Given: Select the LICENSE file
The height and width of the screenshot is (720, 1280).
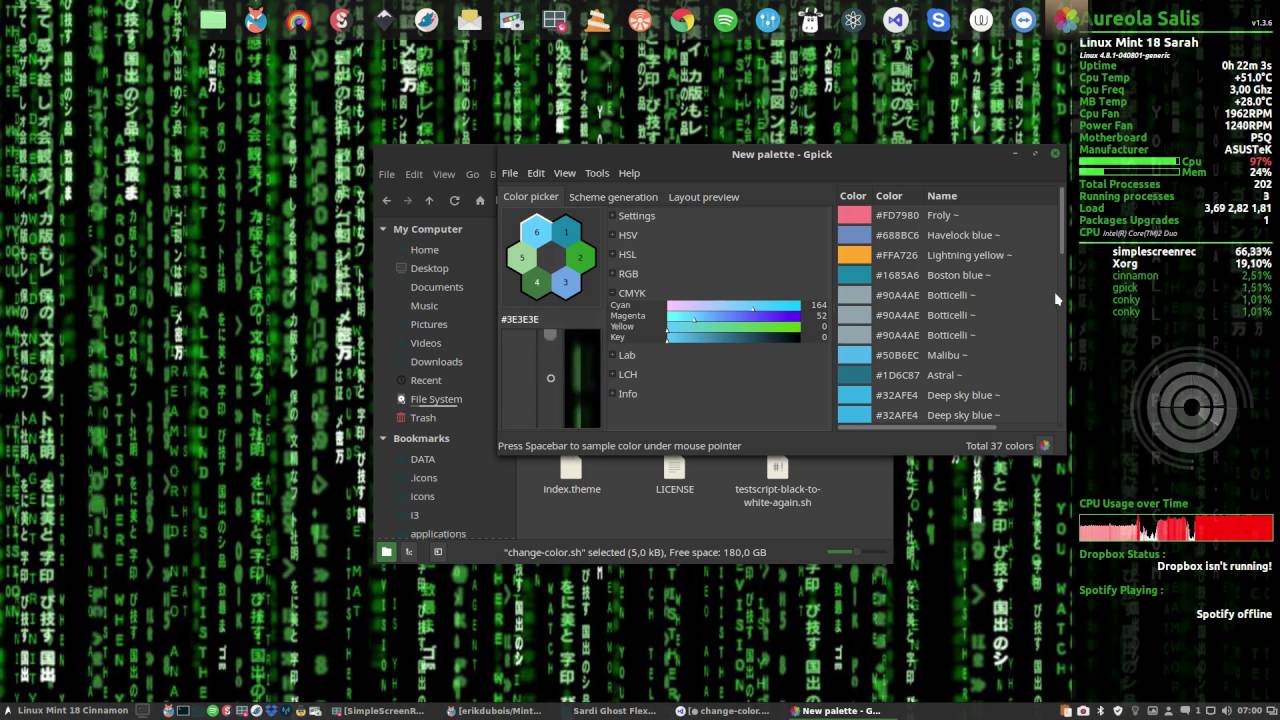Looking at the screenshot, I should pyautogui.click(x=675, y=475).
